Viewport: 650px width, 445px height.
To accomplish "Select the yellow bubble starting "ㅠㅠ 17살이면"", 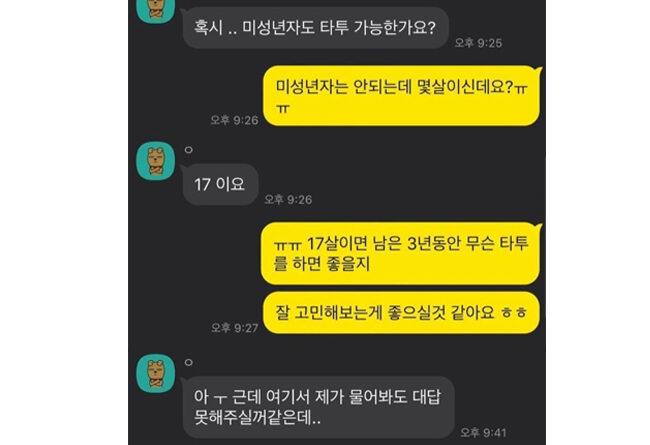I will [x=401, y=253].
